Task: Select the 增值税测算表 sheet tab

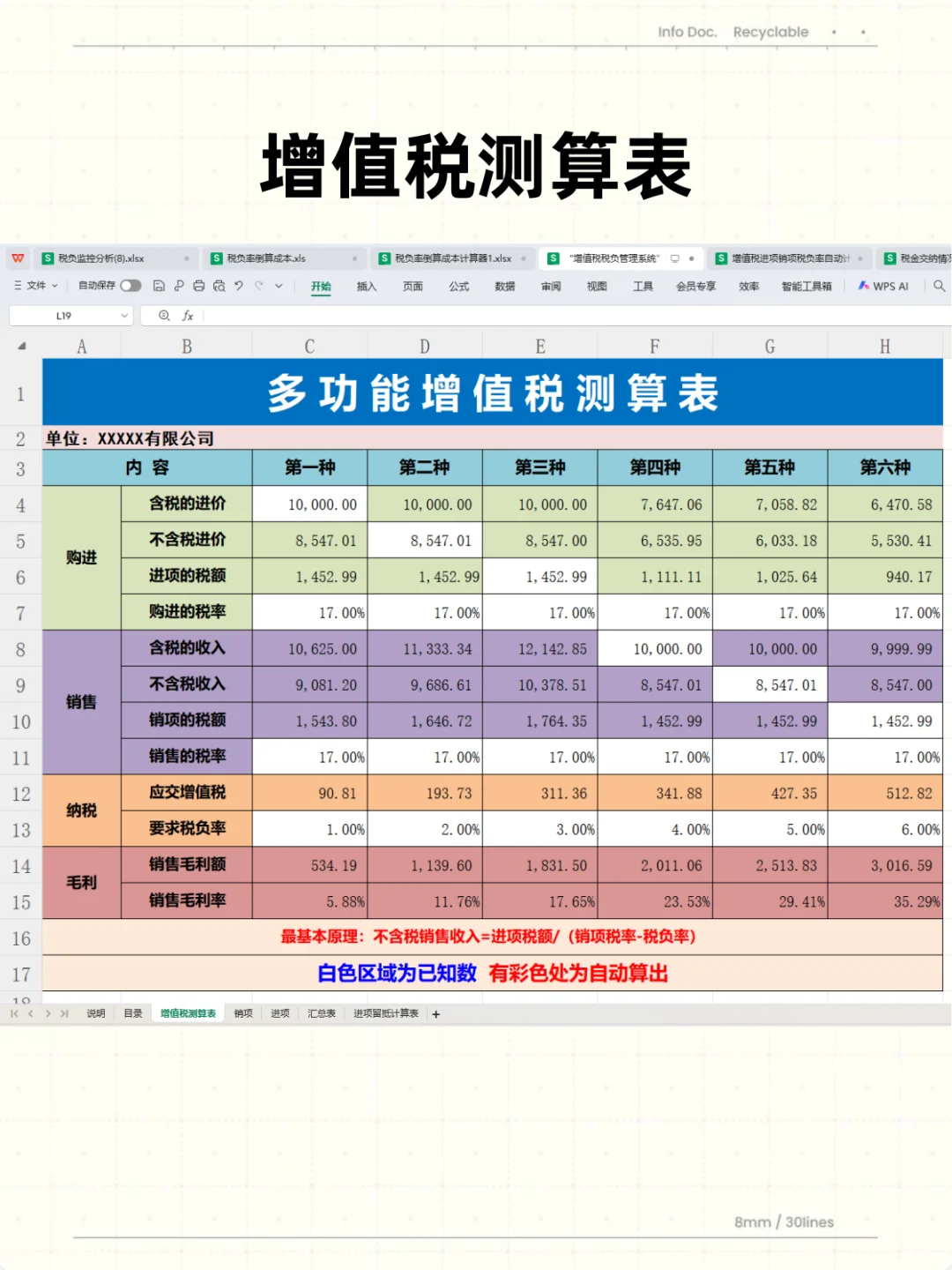Action: click(188, 1014)
